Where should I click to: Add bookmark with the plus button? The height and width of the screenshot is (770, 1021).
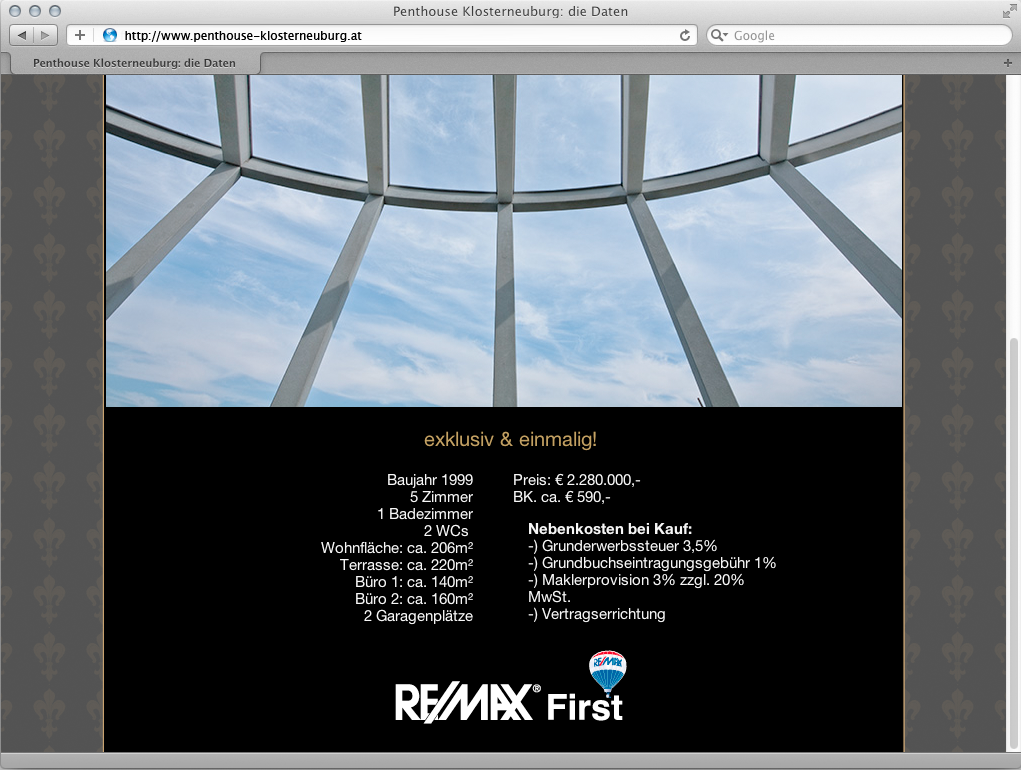79,35
